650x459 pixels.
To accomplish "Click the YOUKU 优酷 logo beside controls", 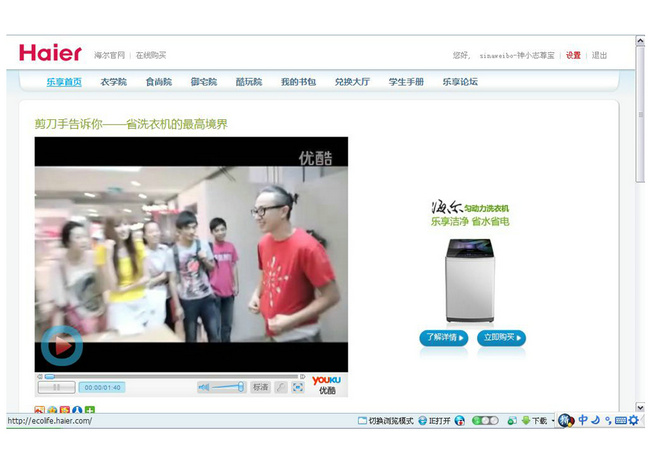I will (327, 385).
